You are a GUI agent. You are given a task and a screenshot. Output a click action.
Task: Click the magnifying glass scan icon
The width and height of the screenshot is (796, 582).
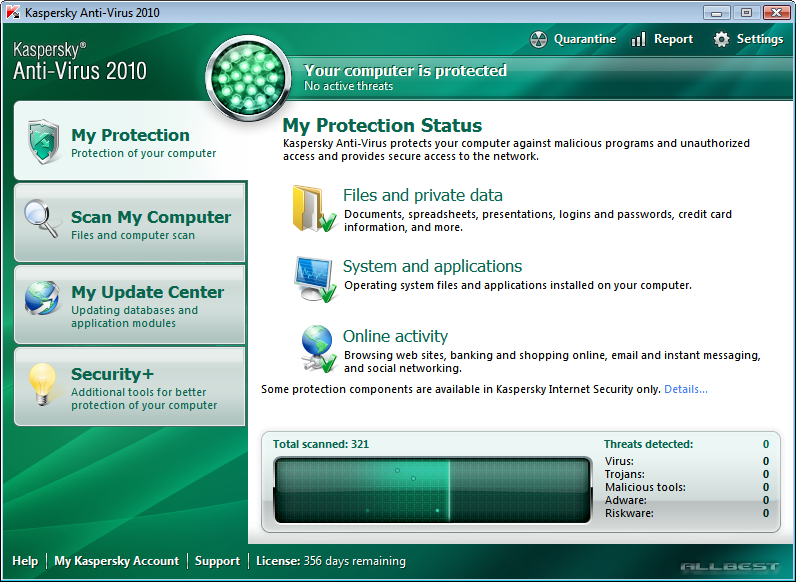pyautogui.click(x=41, y=219)
